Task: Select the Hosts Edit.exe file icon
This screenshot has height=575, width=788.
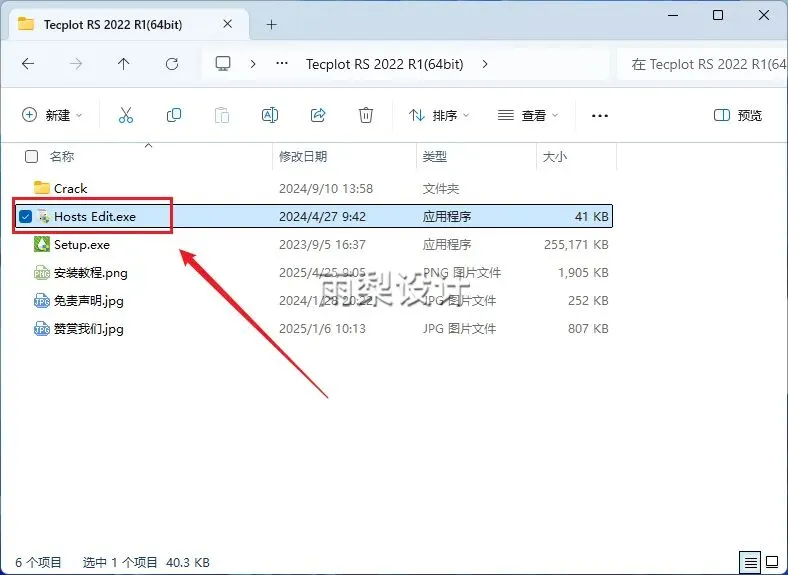Action: tap(44, 217)
